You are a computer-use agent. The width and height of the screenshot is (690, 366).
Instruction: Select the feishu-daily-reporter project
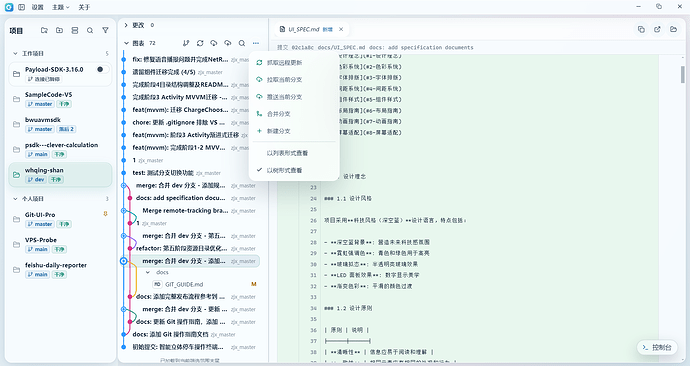pos(60,269)
